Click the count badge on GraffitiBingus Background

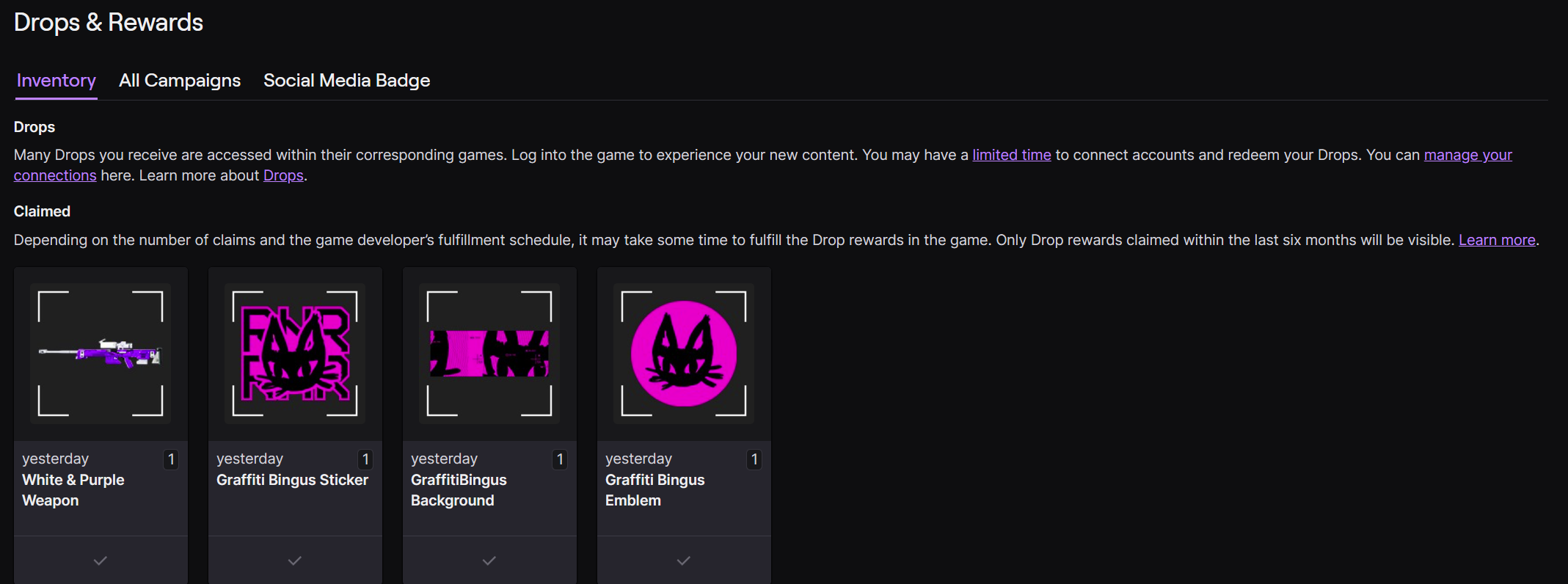(560, 459)
